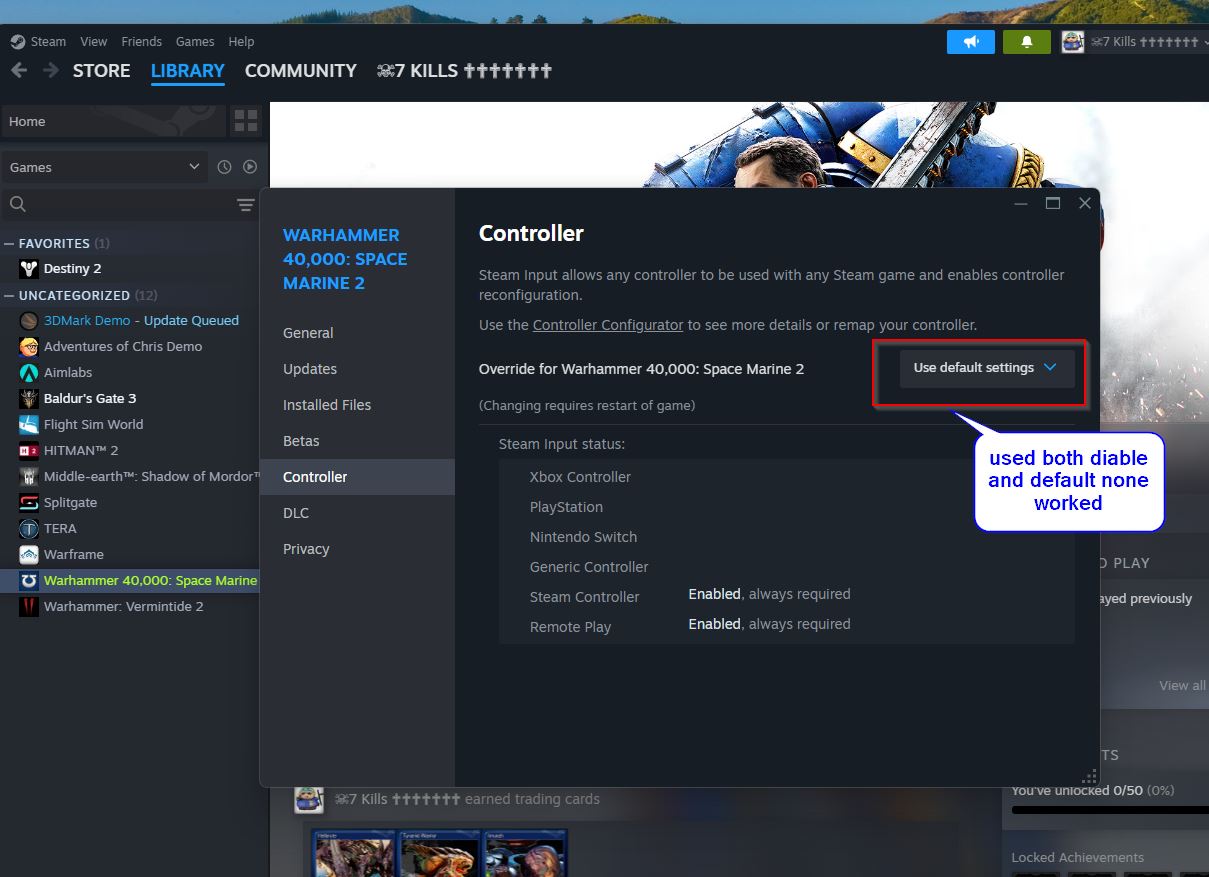Image resolution: width=1209 pixels, height=877 pixels.
Task: Select Shadow of Mordor icon
Action: point(28,477)
